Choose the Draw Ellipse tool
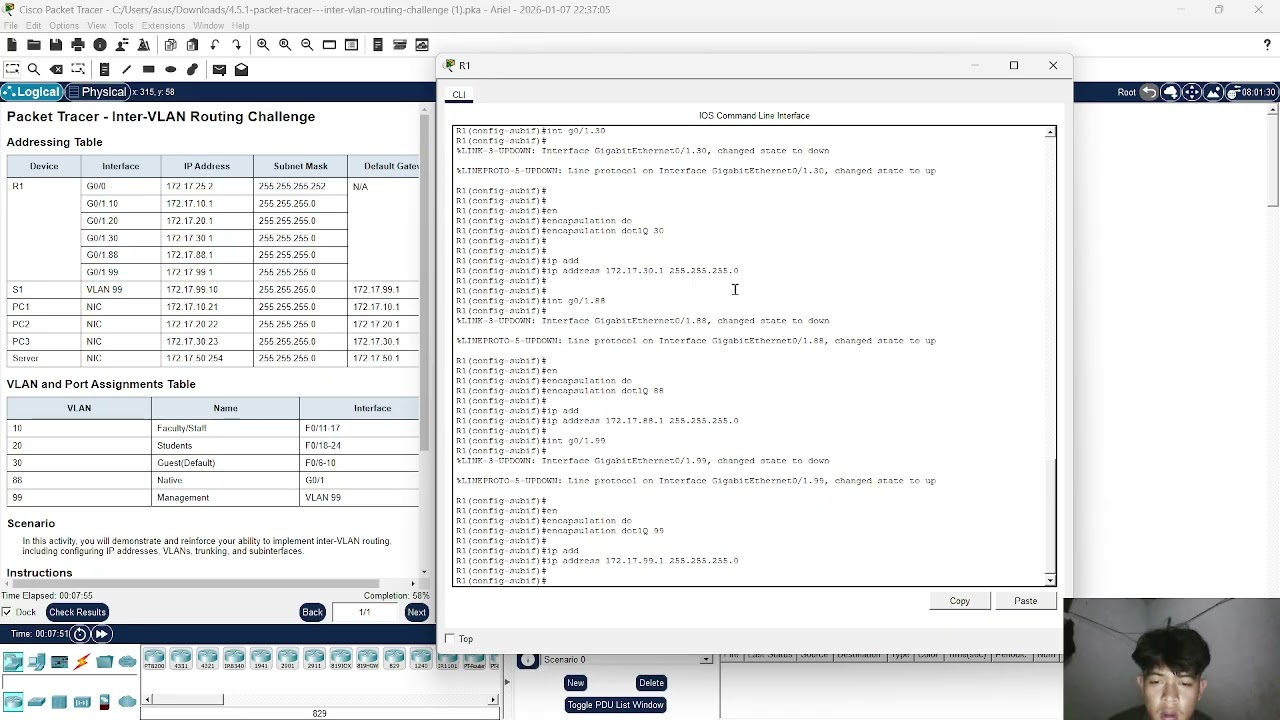This screenshot has width=1280, height=720. [x=170, y=69]
